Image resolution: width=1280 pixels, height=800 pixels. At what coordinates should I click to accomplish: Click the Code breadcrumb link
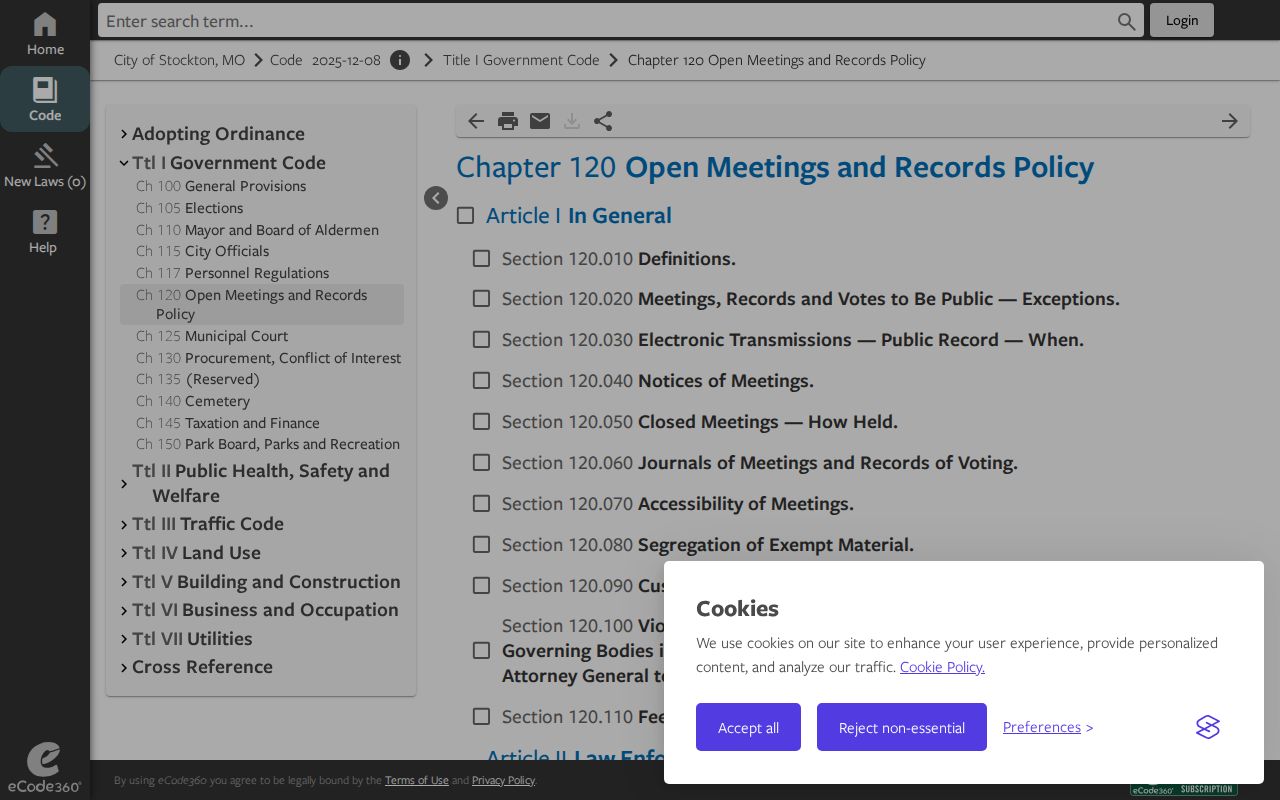286,60
